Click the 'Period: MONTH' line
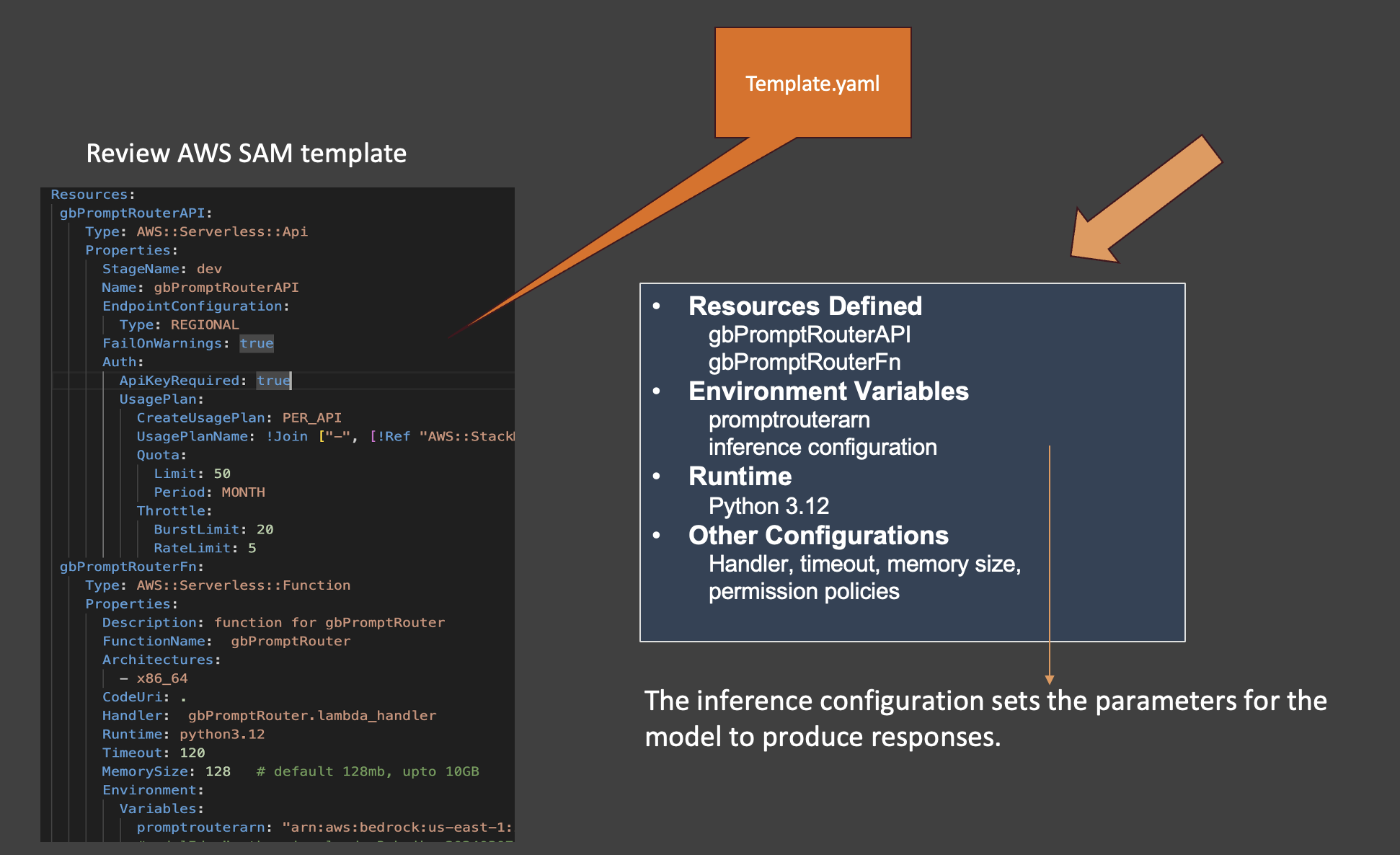 pos(210,492)
